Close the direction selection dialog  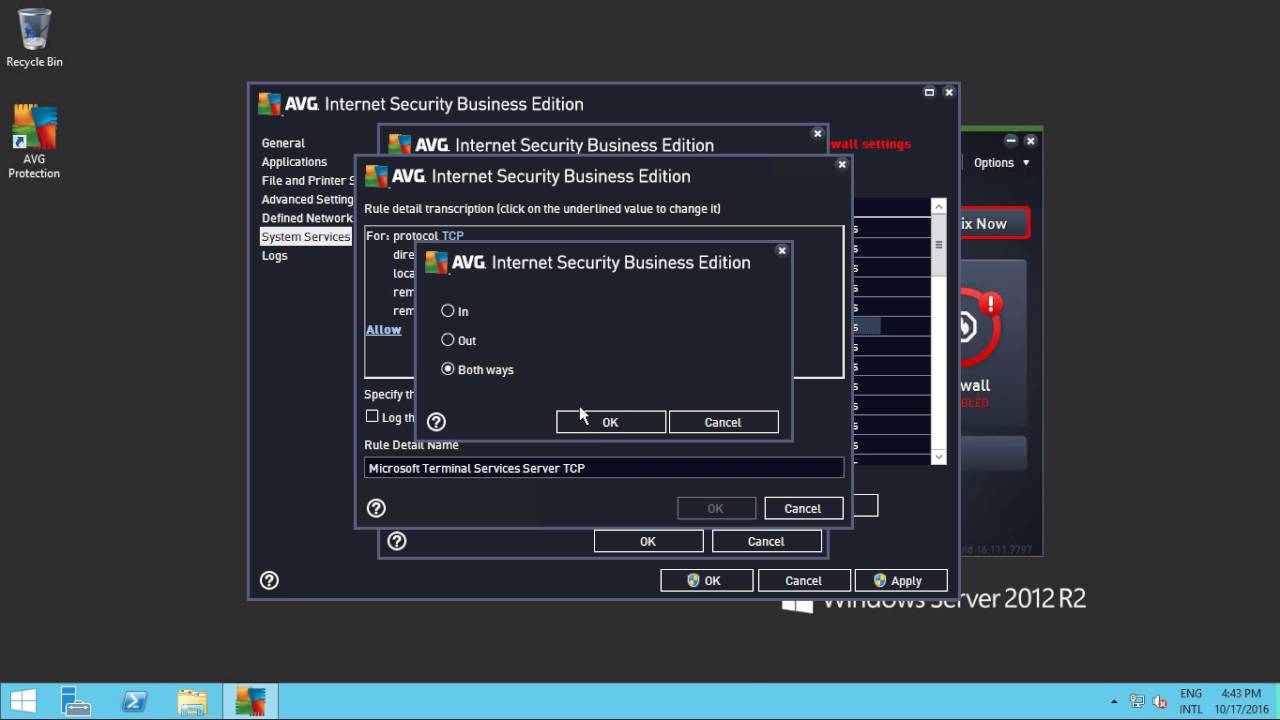click(782, 250)
